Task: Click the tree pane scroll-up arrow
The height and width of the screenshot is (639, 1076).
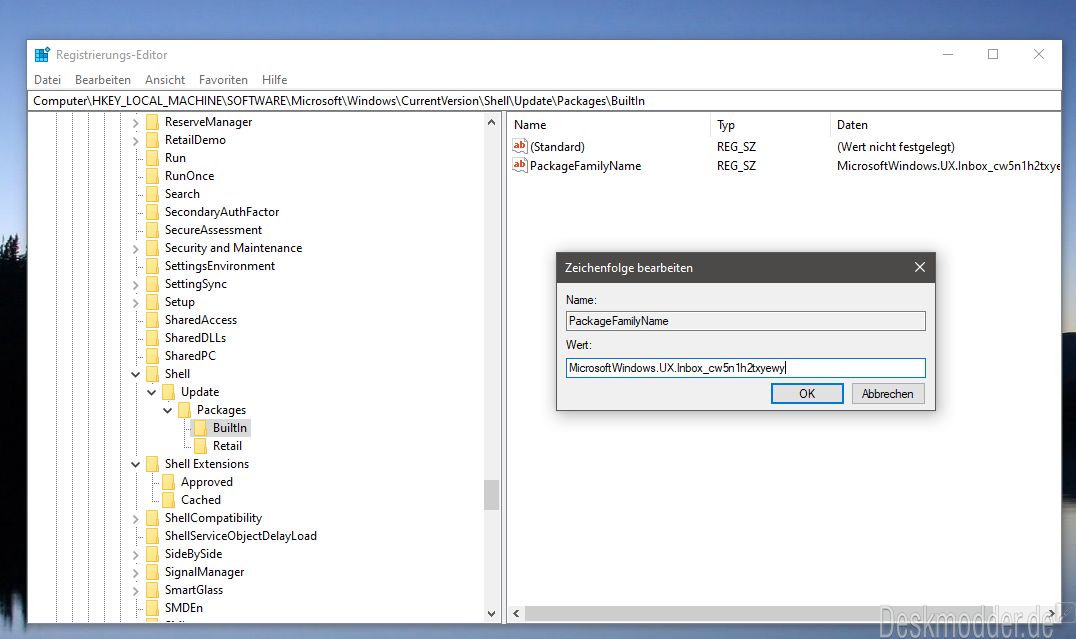Action: (491, 122)
